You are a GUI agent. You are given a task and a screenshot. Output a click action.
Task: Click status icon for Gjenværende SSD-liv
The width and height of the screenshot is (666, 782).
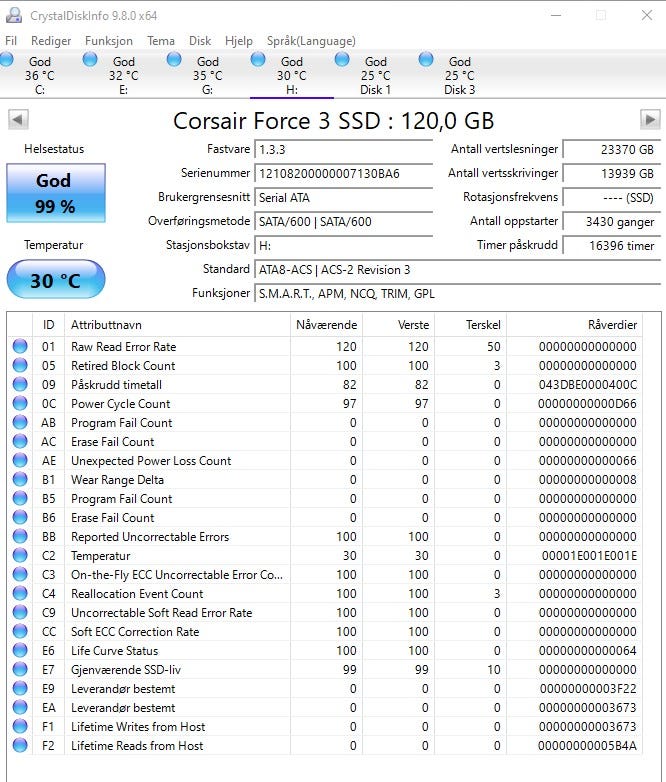(20, 669)
